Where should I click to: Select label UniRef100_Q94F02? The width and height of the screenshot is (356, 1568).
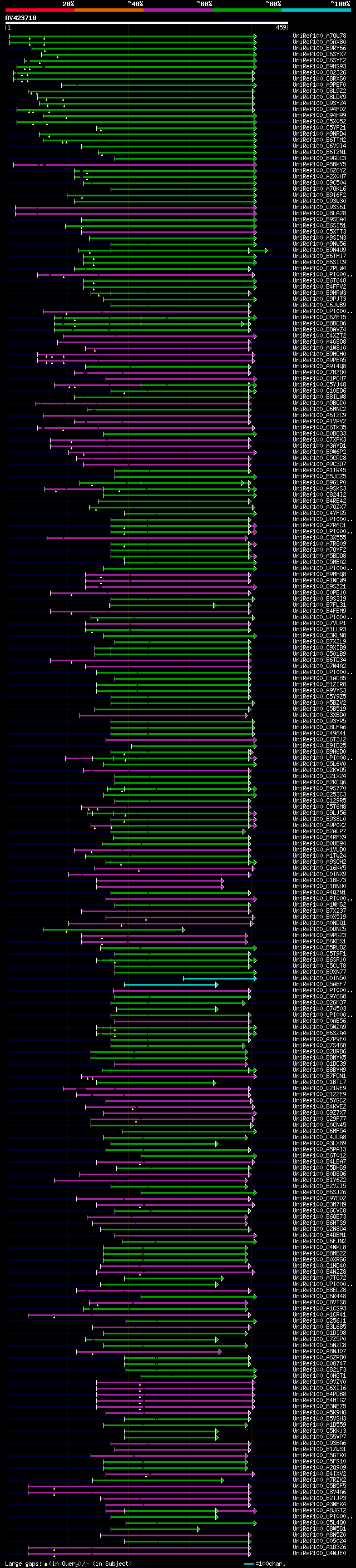319,109
